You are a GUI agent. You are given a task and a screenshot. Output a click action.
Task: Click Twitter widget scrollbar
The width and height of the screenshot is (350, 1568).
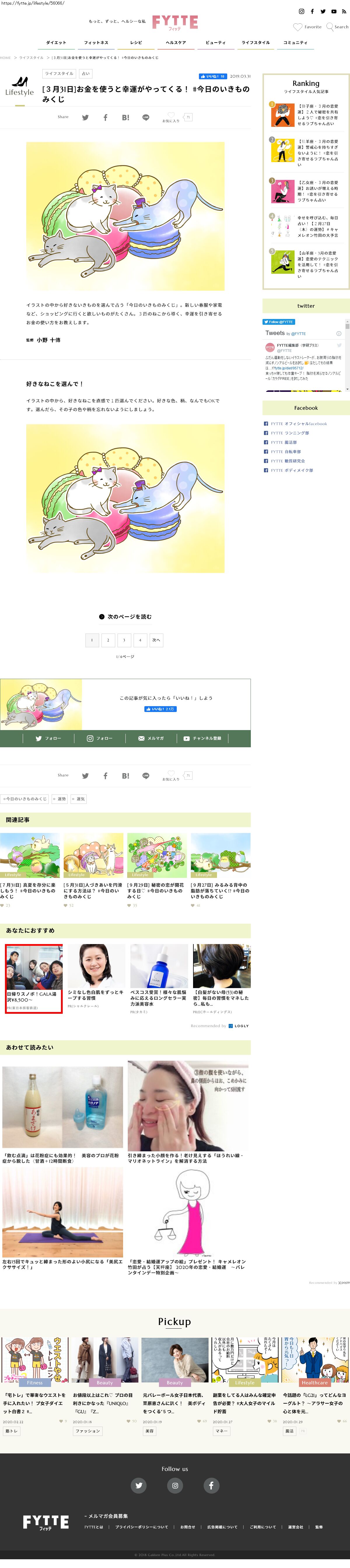tap(347, 356)
